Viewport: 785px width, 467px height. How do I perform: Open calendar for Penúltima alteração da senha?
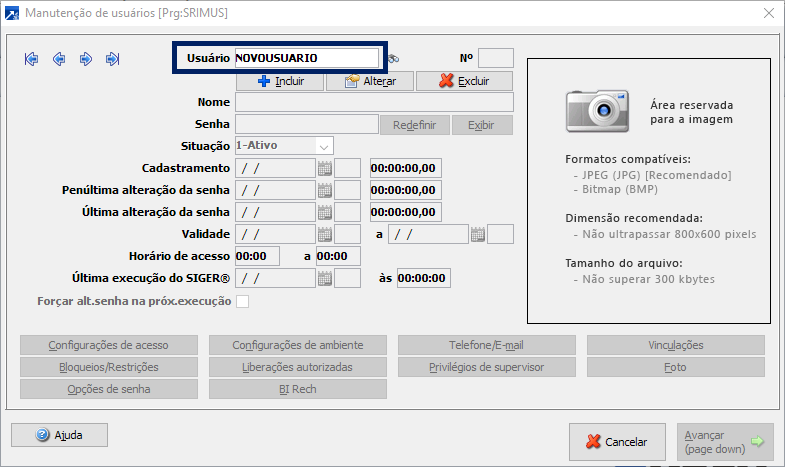325,190
